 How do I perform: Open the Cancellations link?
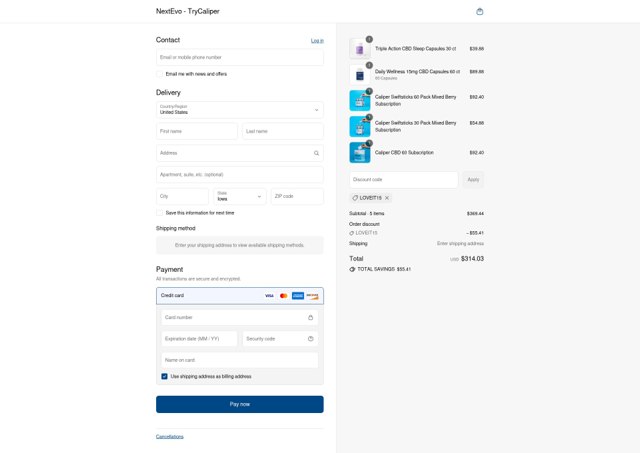tap(170, 437)
